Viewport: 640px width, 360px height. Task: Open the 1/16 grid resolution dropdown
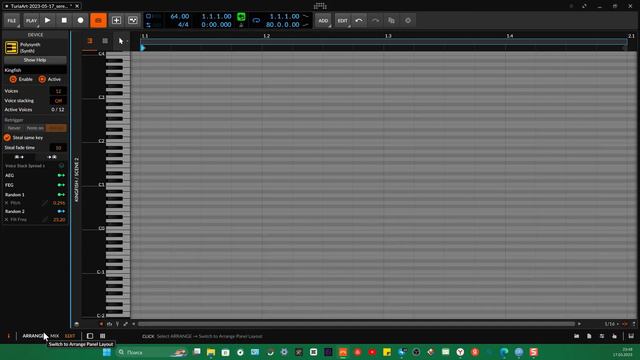pos(611,324)
